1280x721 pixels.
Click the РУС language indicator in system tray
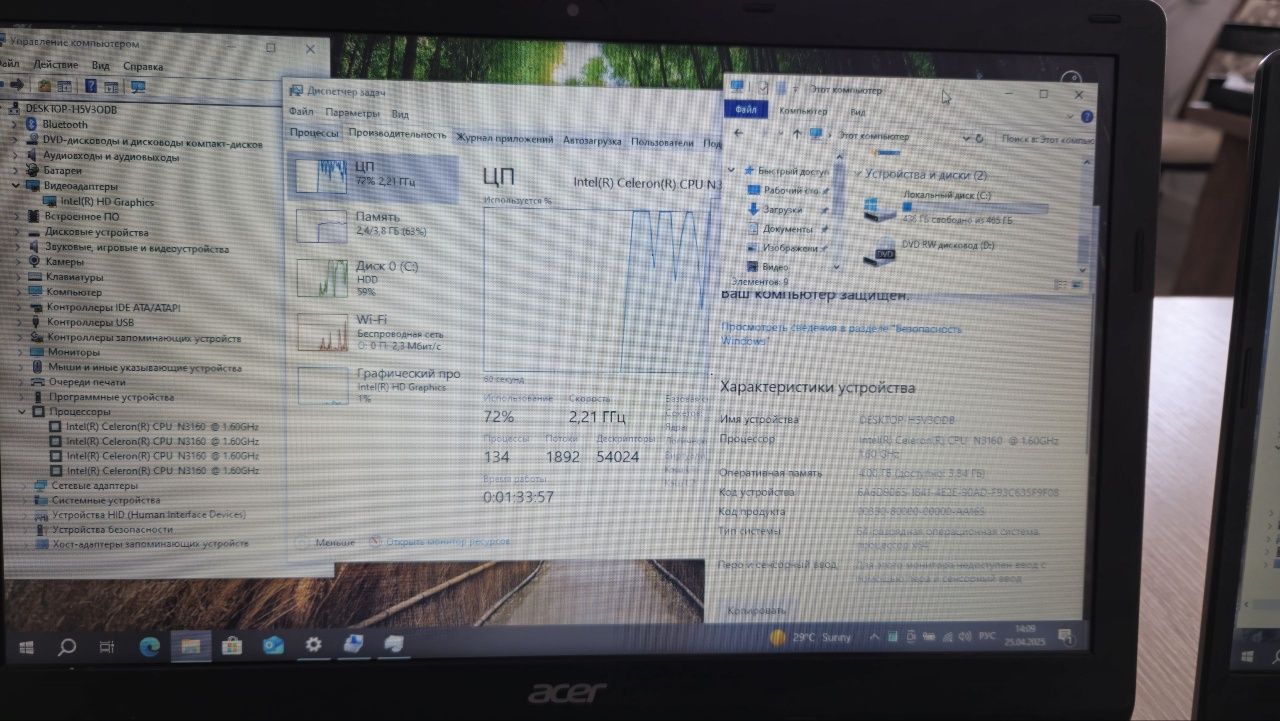click(x=986, y=635)
